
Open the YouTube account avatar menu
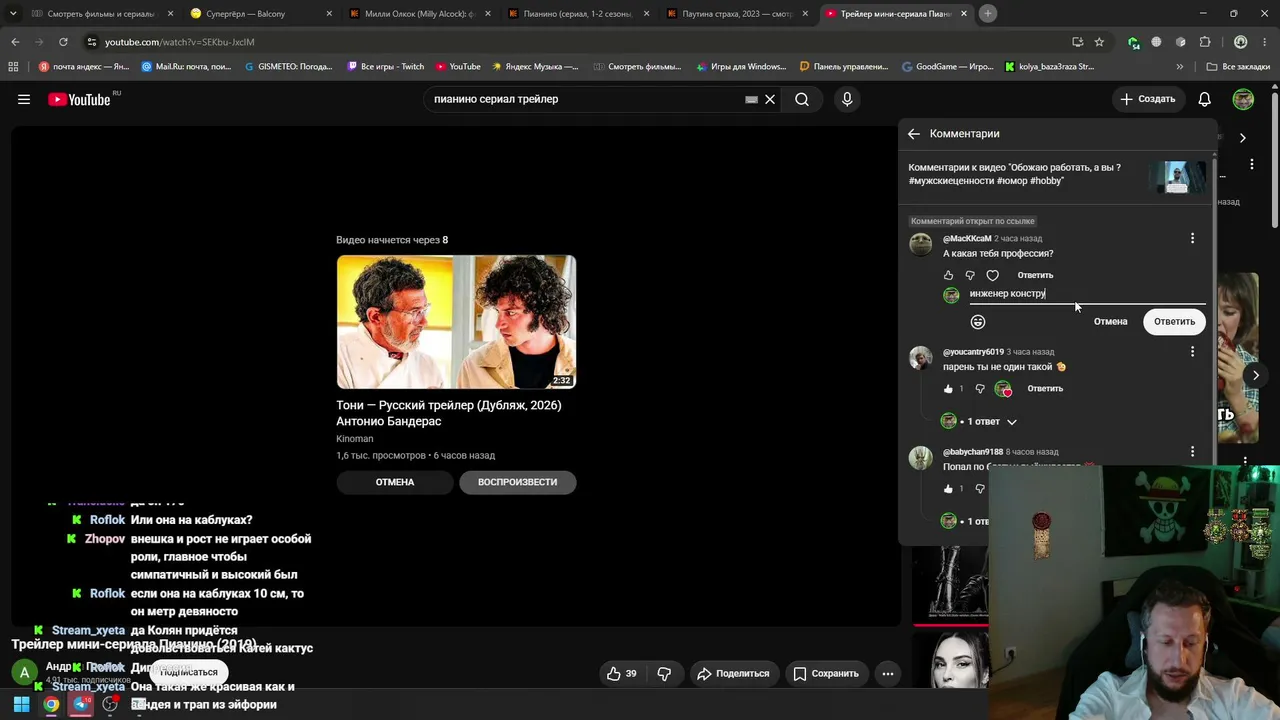click(x=1243, y=99)
